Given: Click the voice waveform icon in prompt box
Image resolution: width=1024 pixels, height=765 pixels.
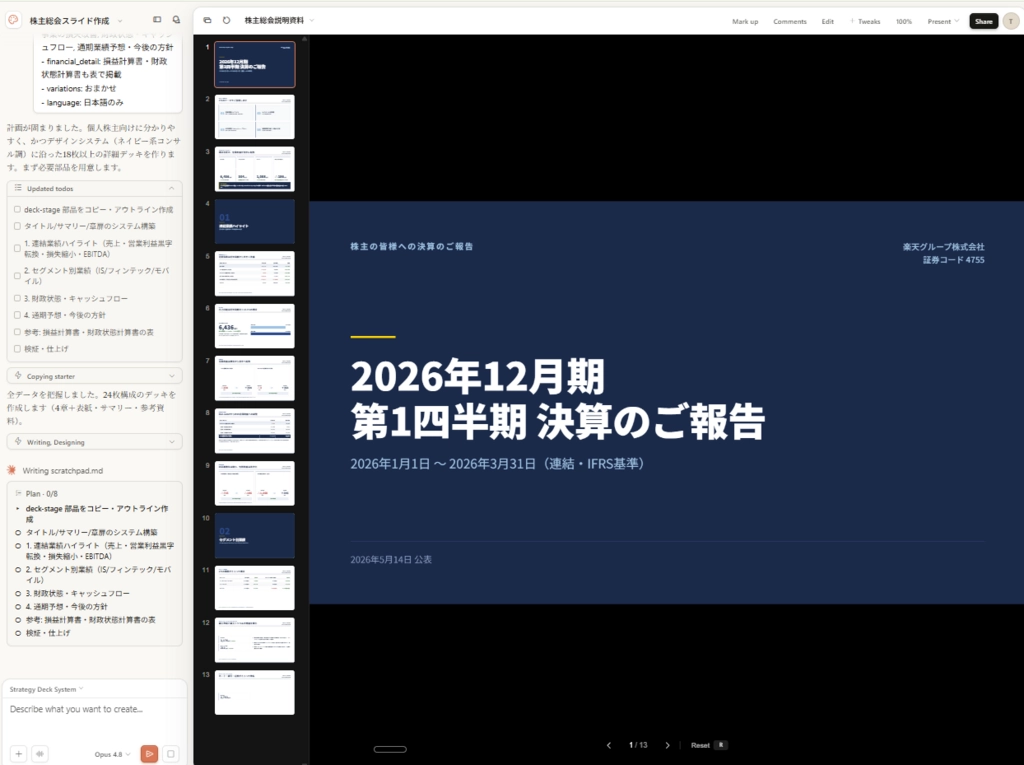Looking at the screenshot, I should coord(40,753).
